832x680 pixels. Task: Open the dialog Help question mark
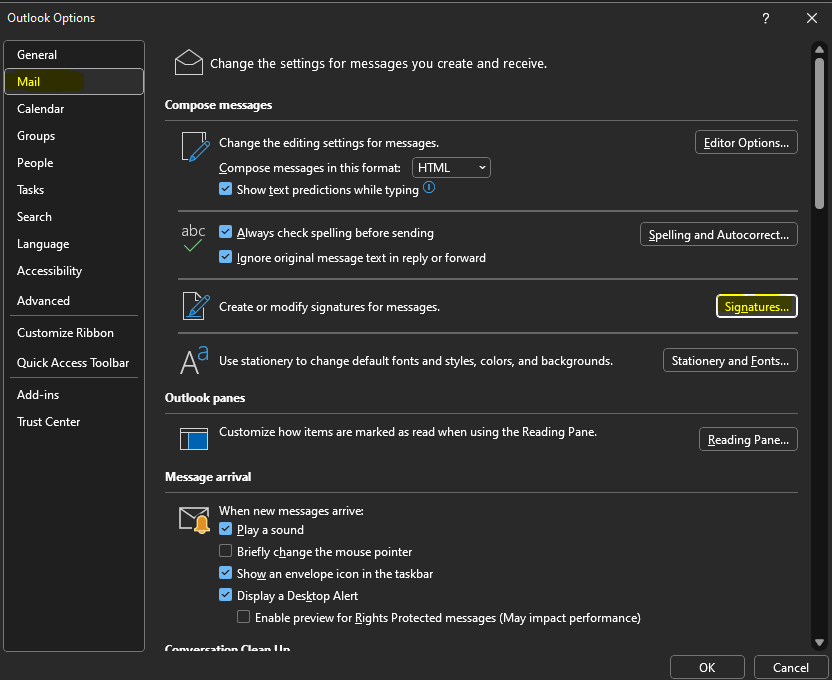[765, 18]
